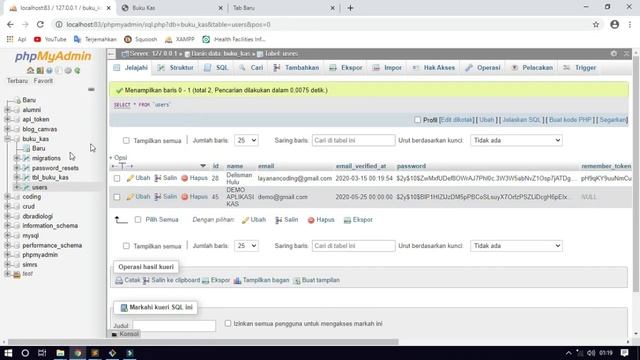Check the row 45 checkbox
This screenshot has height=360, width=640.
117,197
